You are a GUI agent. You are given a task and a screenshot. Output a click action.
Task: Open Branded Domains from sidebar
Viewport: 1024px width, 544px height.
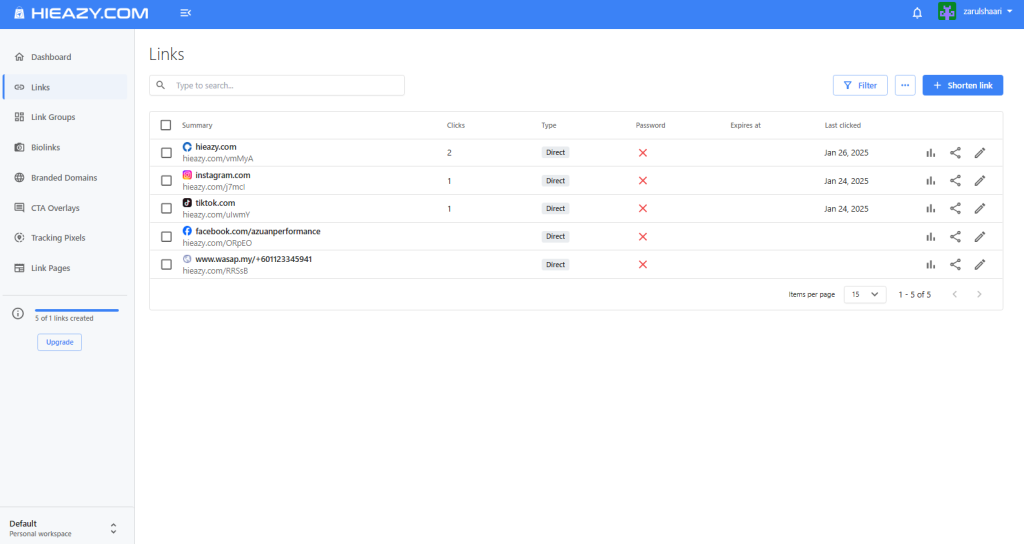(64, 178)
